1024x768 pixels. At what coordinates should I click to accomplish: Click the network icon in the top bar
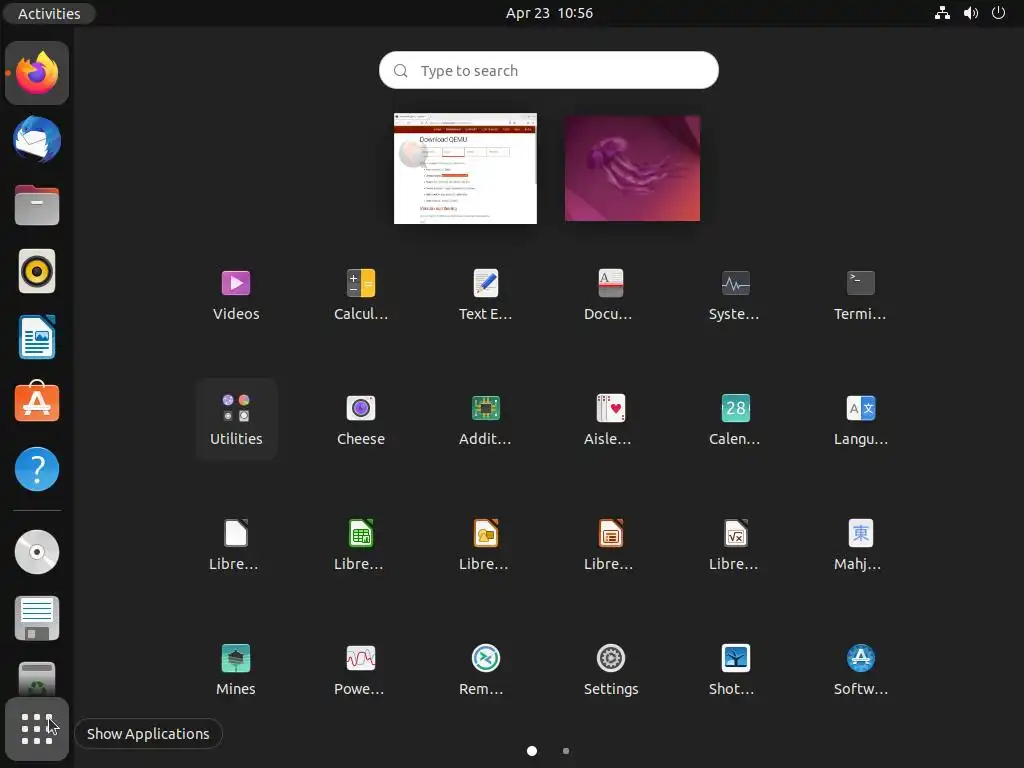tap(942, 13)
